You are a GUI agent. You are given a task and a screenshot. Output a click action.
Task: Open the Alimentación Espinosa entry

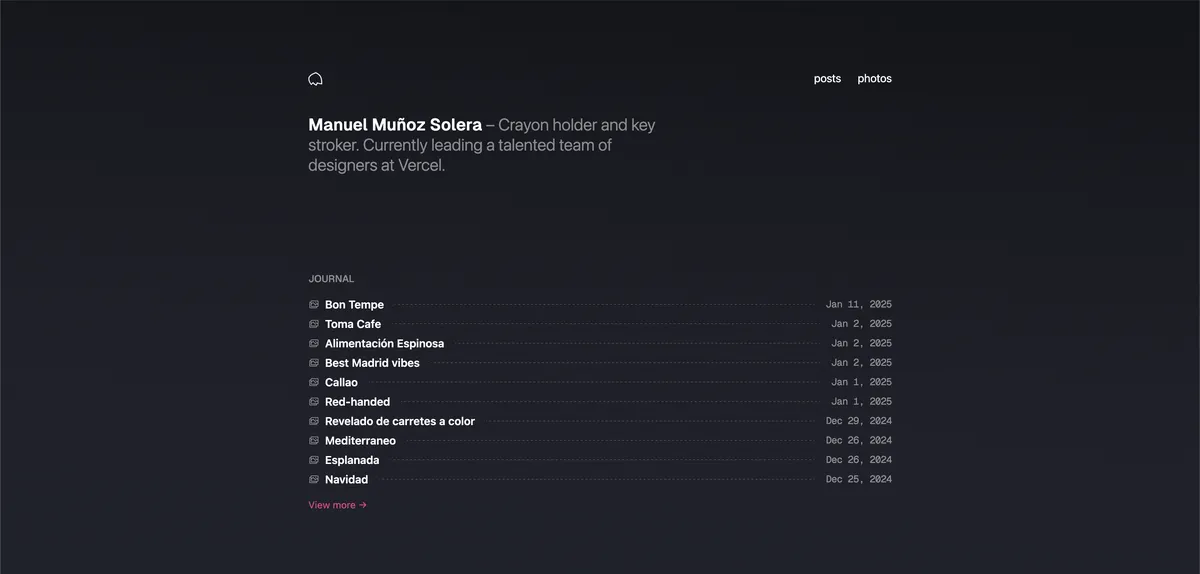pos(384,344)
